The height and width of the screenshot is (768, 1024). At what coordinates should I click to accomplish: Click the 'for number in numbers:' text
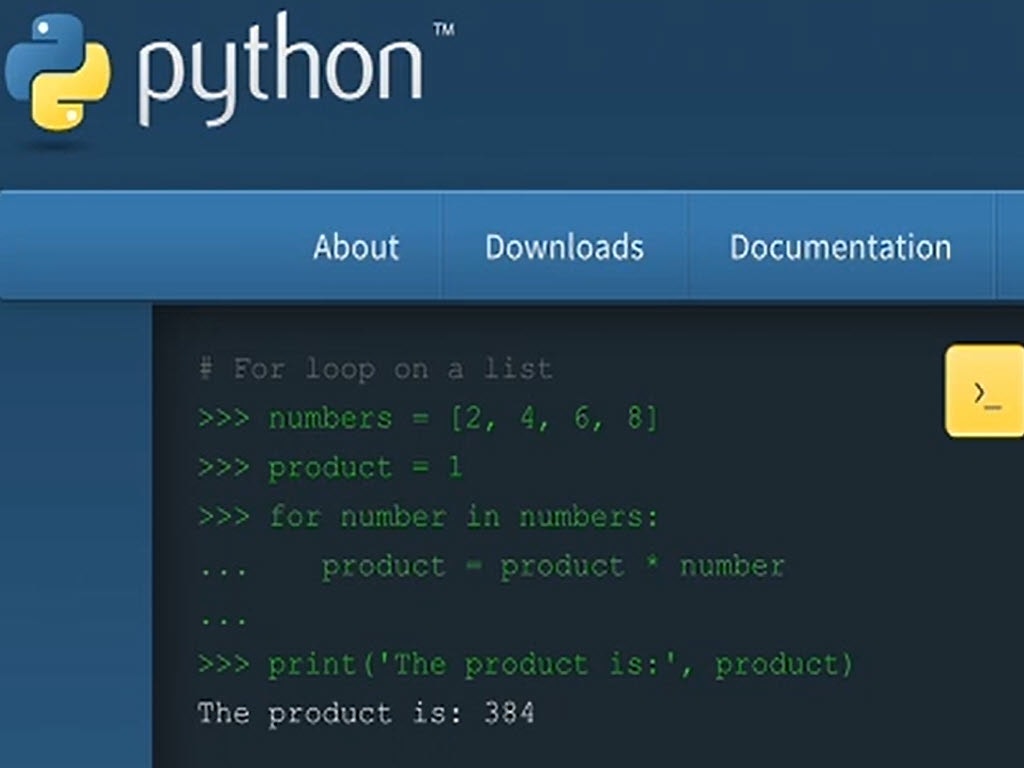(464, 517)
